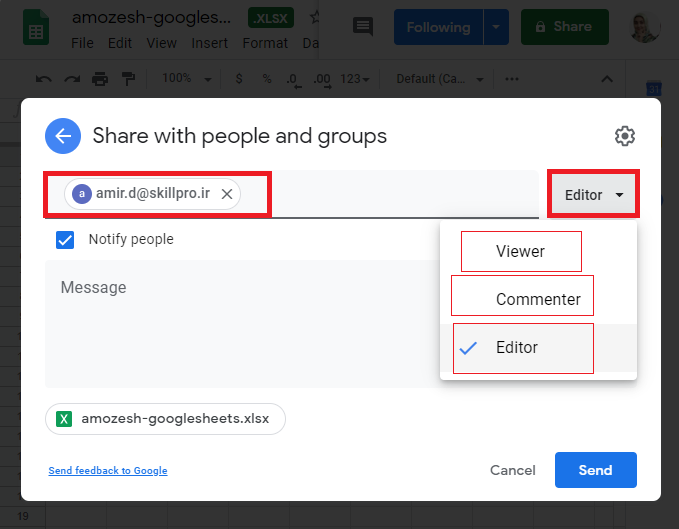The image size is (679, 529).
Task: Open the Calendar side panel icon
Action: point(653,89)
